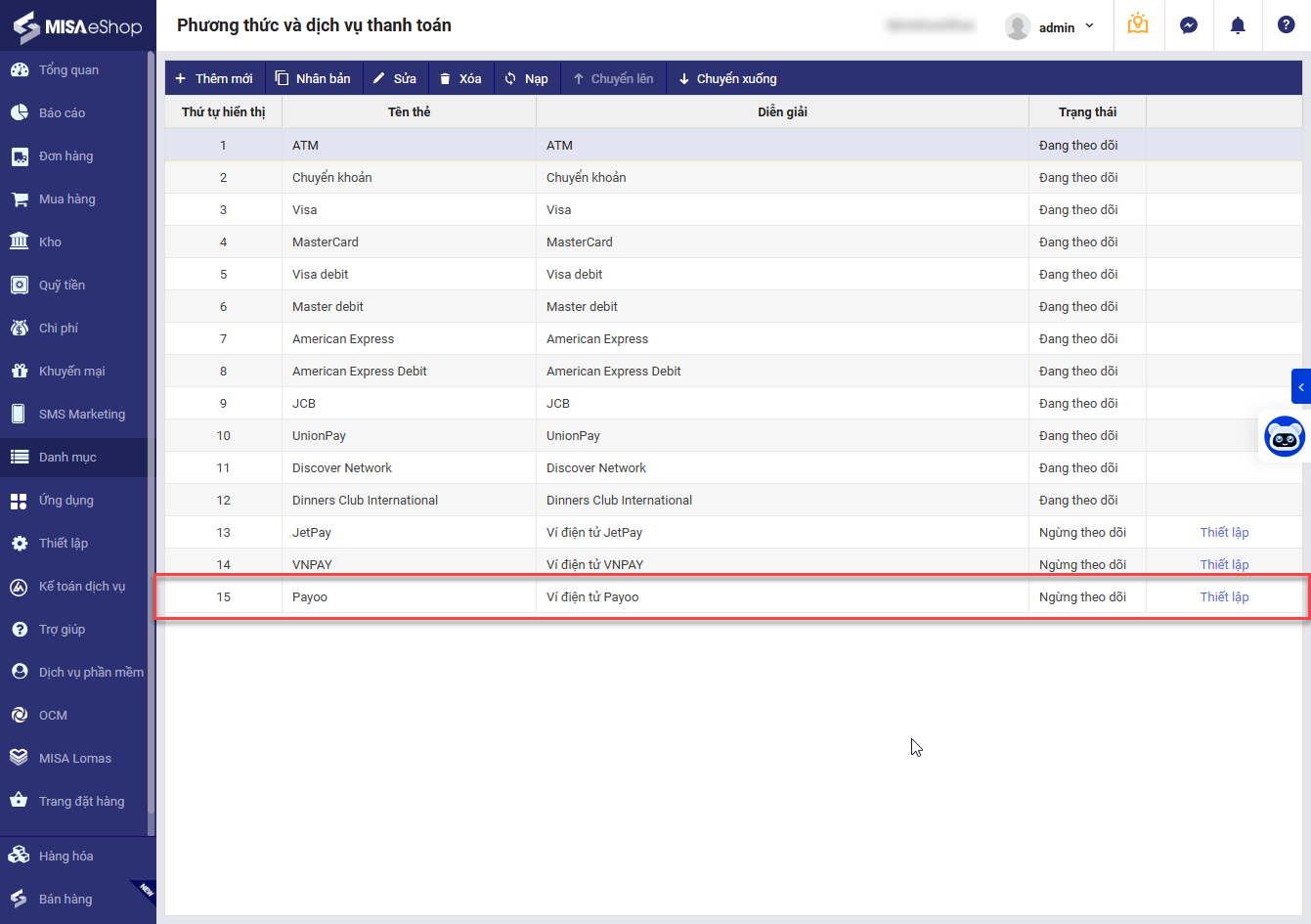This screenshot has height=924, width=1311.
Task: Click the Tên thẻ column header
Action: (x=409, y=112)
